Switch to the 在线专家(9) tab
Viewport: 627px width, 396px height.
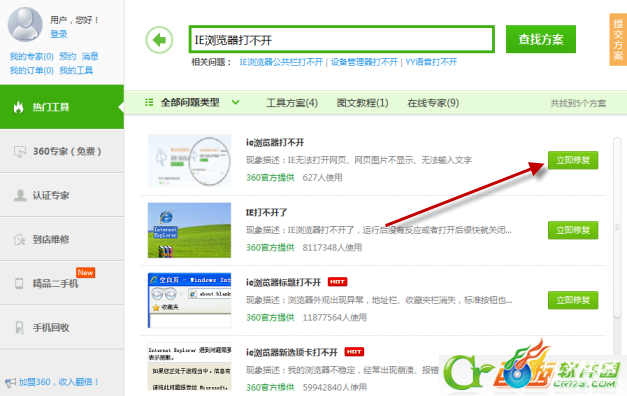[x=433, y=103]
